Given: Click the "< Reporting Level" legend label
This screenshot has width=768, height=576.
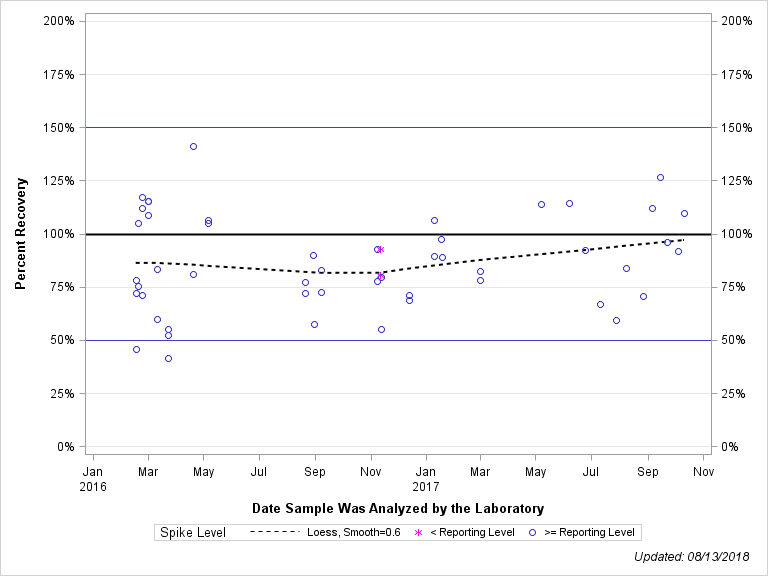Looking at the screenshot, I should pyautogui.click(x=472, y=532).
